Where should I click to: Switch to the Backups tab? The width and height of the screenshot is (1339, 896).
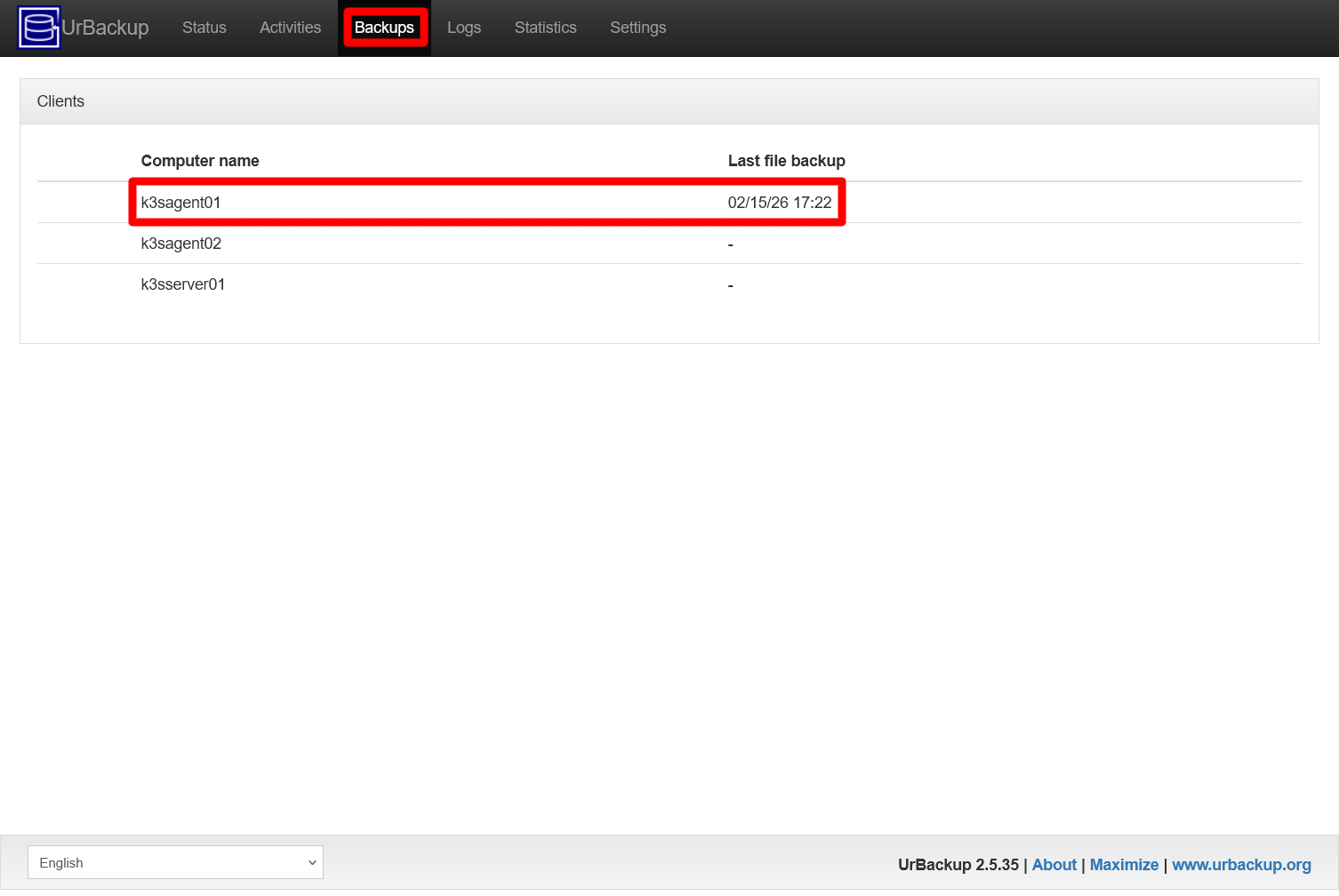(x=384, y=28)
